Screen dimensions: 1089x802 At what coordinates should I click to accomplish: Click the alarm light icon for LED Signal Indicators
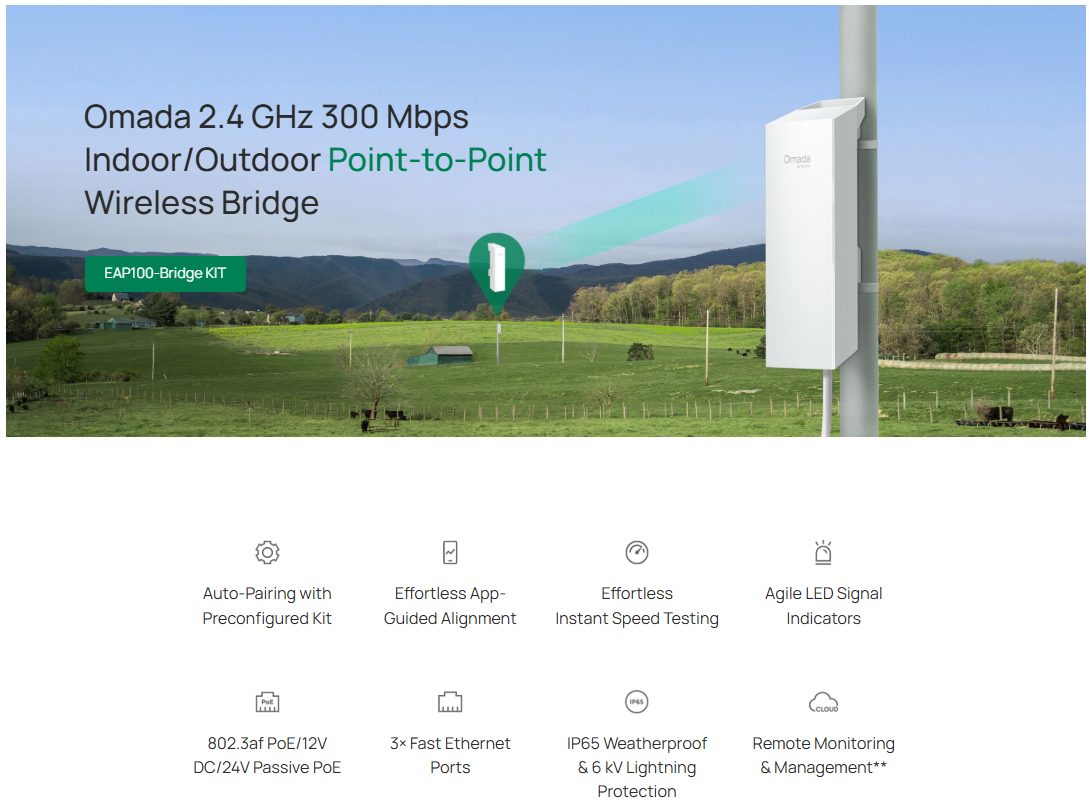[x=823, y=552]
